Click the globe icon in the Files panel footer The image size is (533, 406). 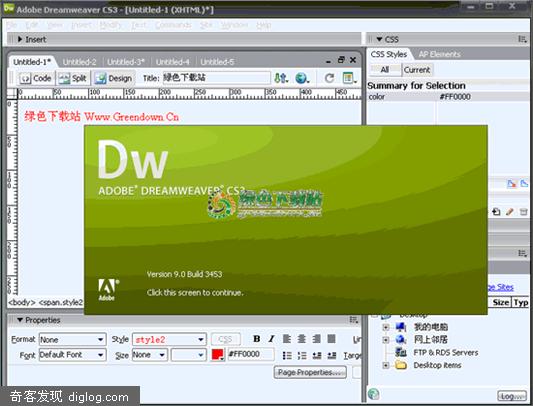[374, 394]
